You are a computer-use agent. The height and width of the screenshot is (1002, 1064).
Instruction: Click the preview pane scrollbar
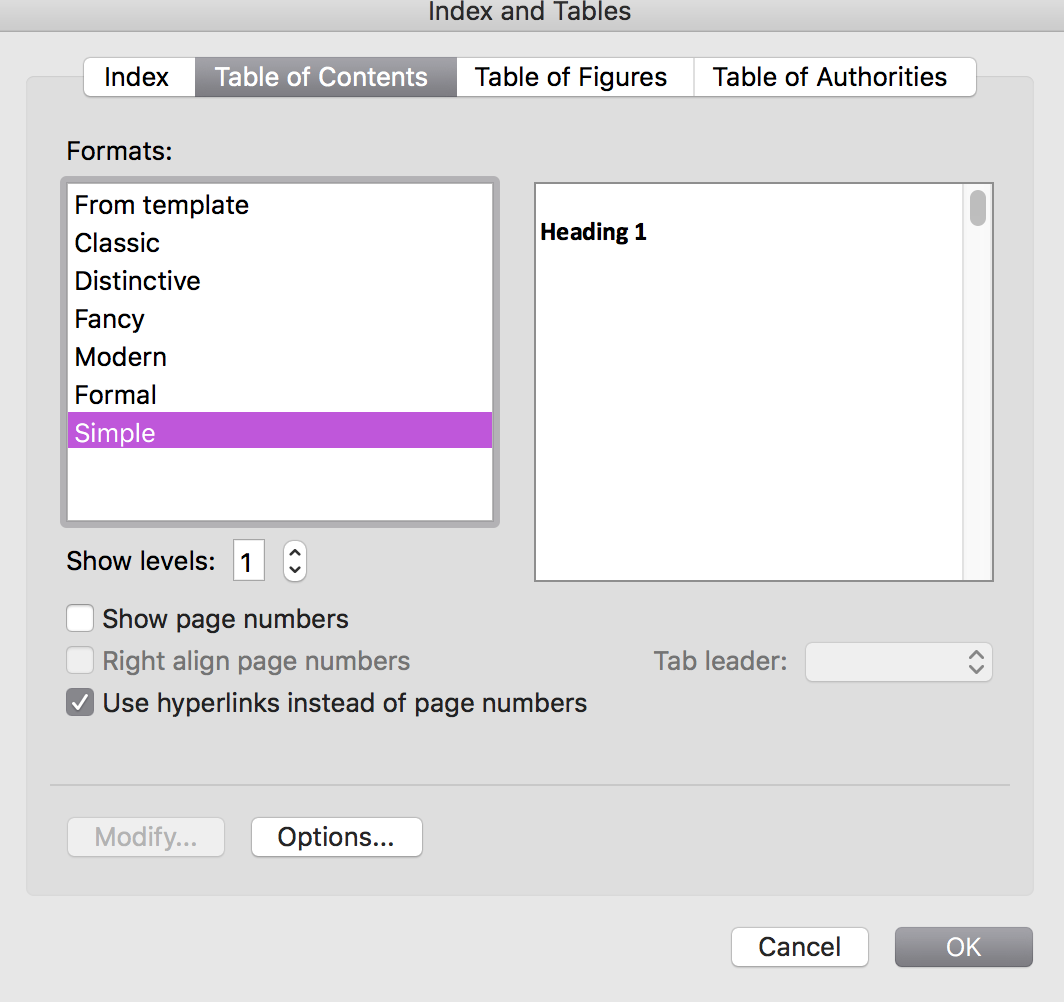point(978,380)
